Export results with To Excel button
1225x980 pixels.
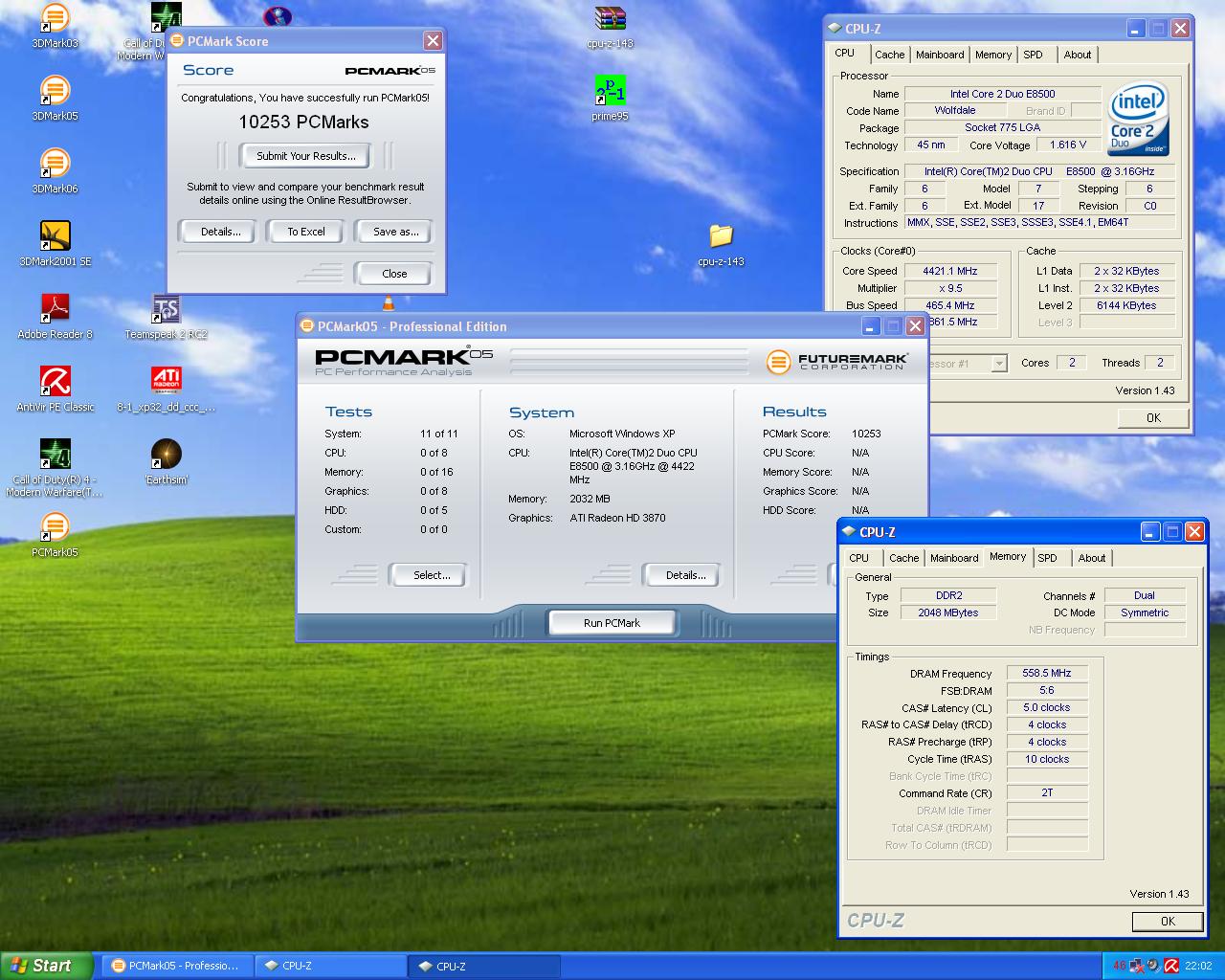306,232
